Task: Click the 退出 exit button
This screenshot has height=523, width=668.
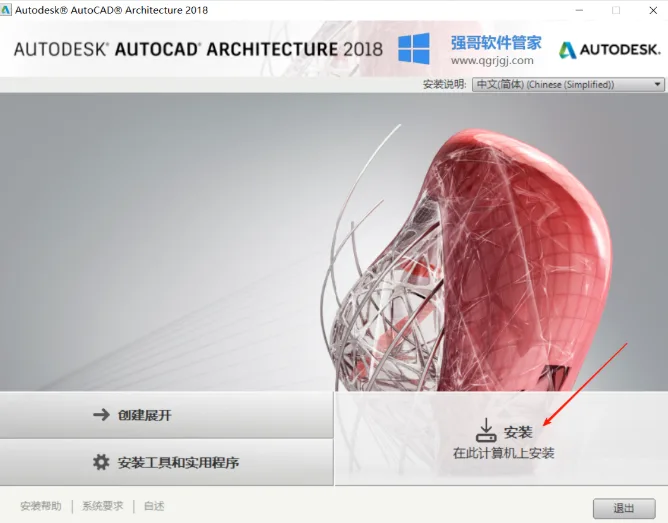Action: pyautogui.click(x=624, y=508)
